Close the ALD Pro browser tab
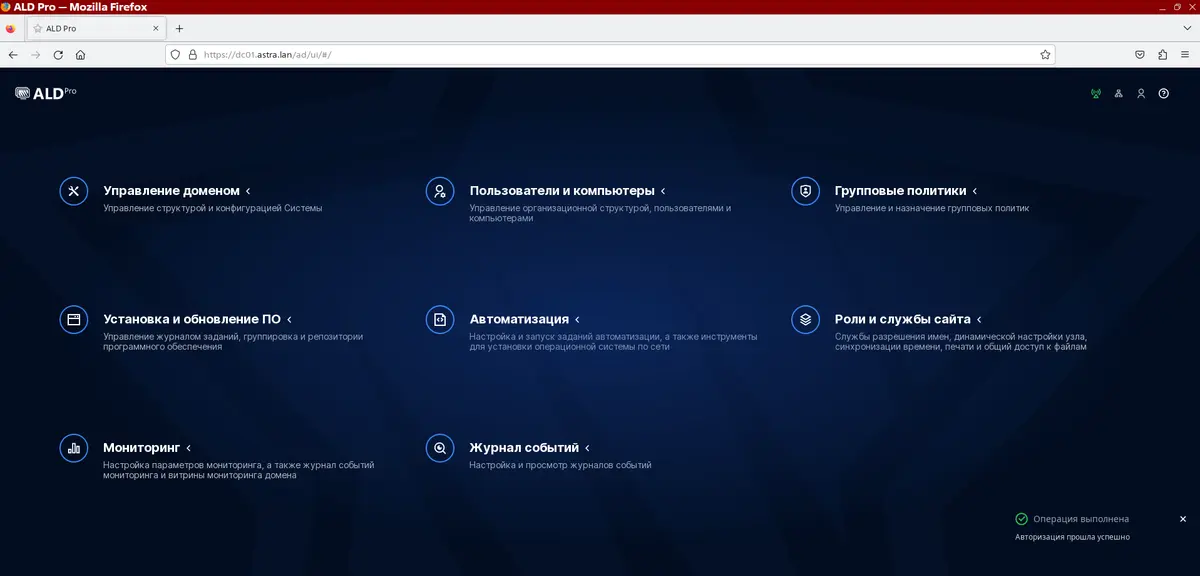The height and width of the screenshot is (576, 1200). click(x=155, y=29)
